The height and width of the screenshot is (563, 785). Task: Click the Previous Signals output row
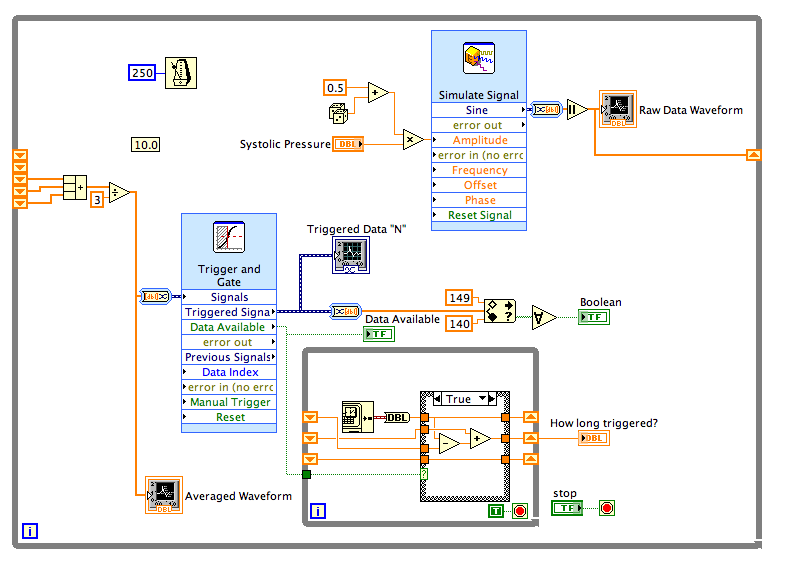229,357
